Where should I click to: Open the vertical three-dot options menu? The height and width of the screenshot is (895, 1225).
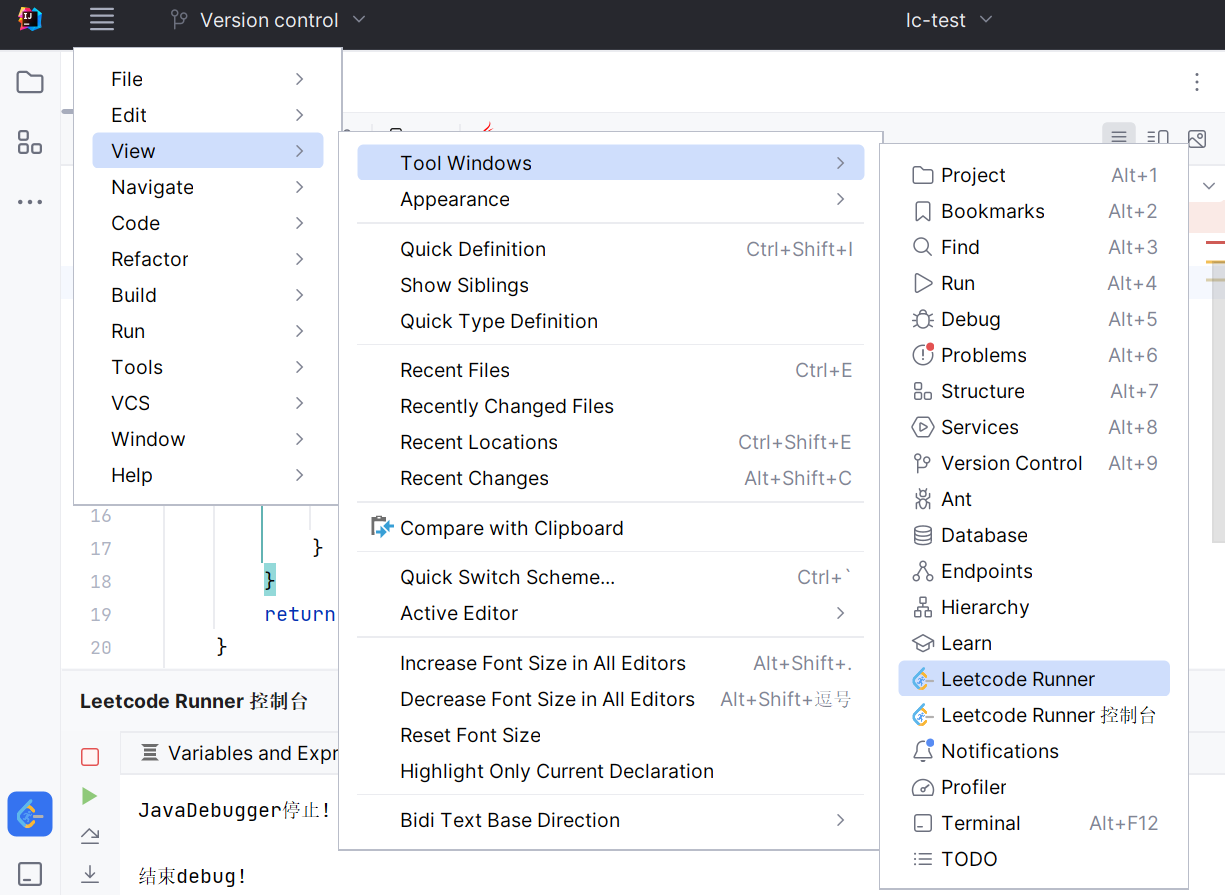pyautogui.click(x=1196, y=82)
